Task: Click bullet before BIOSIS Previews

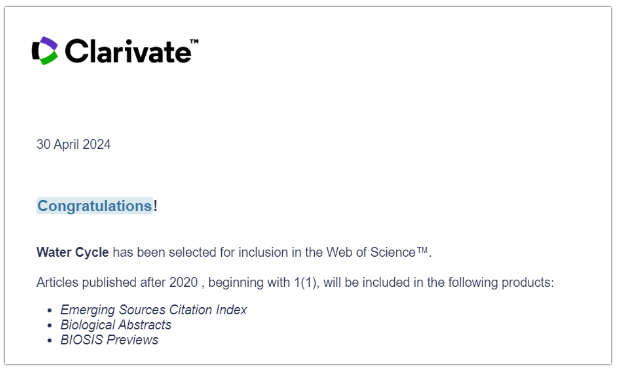Action: point(50,341)
